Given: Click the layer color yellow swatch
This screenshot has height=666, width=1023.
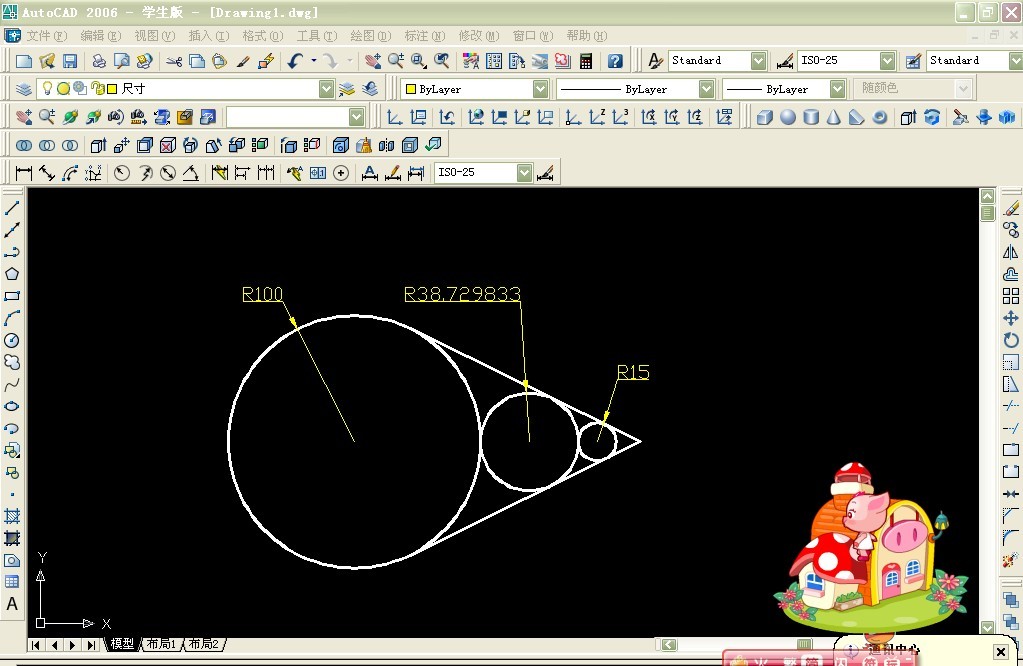Looking at the screenshot, I should pos(112,89).
